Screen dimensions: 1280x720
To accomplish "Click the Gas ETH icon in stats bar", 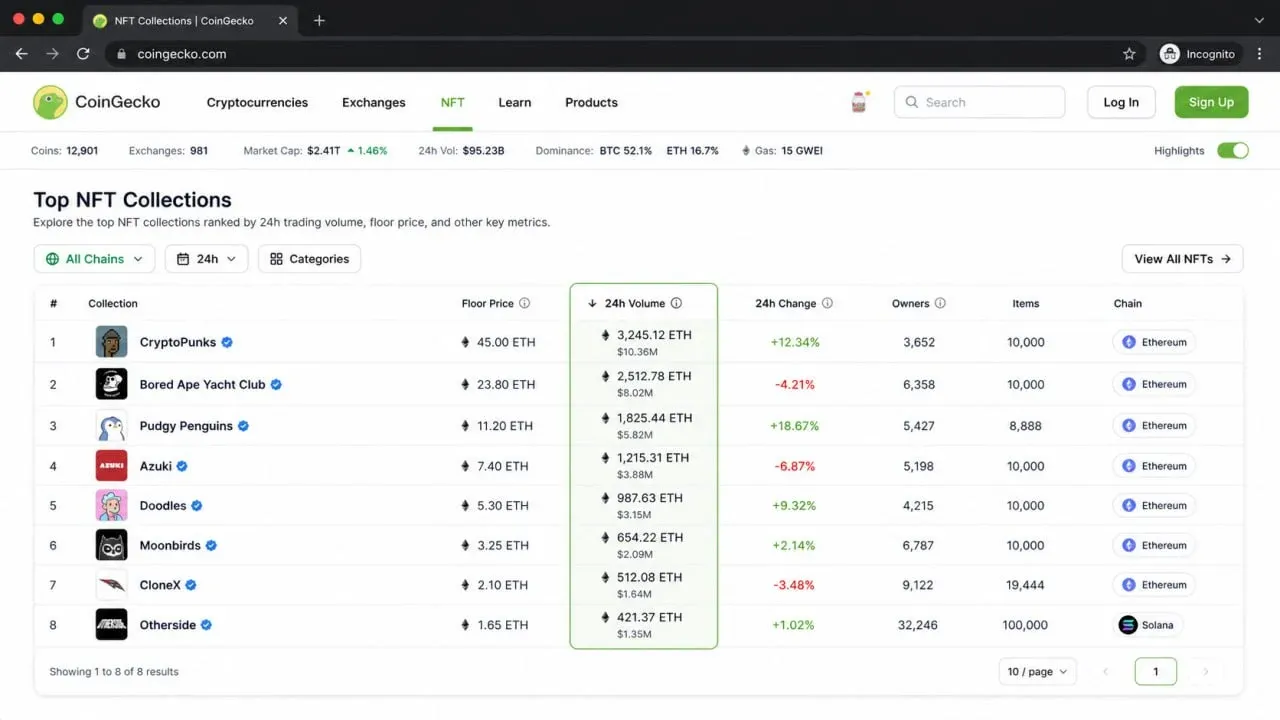I will pyautogui.click(x=746, y=151).
